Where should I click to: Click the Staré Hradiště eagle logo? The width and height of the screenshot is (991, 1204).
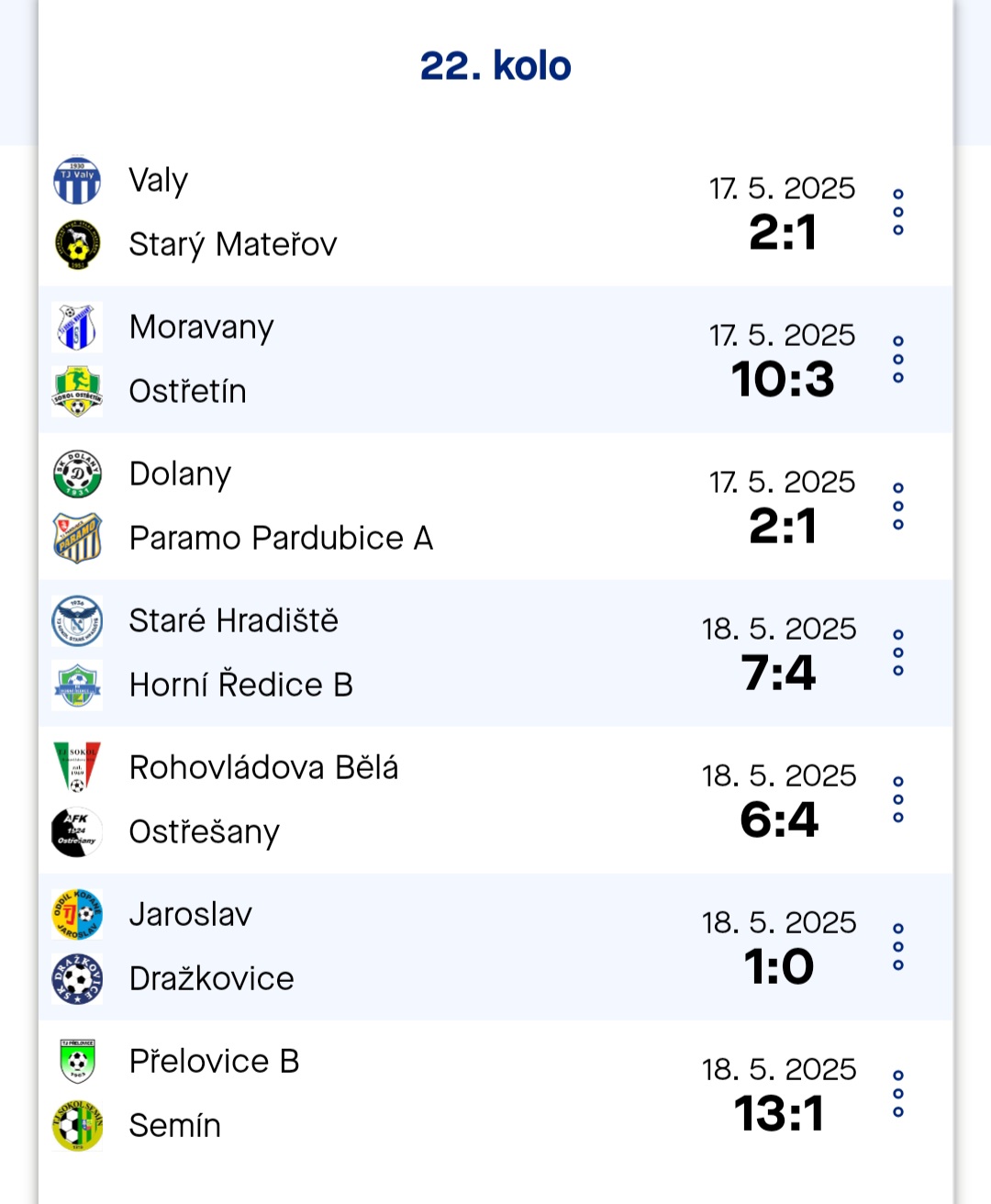click(77, 620)
